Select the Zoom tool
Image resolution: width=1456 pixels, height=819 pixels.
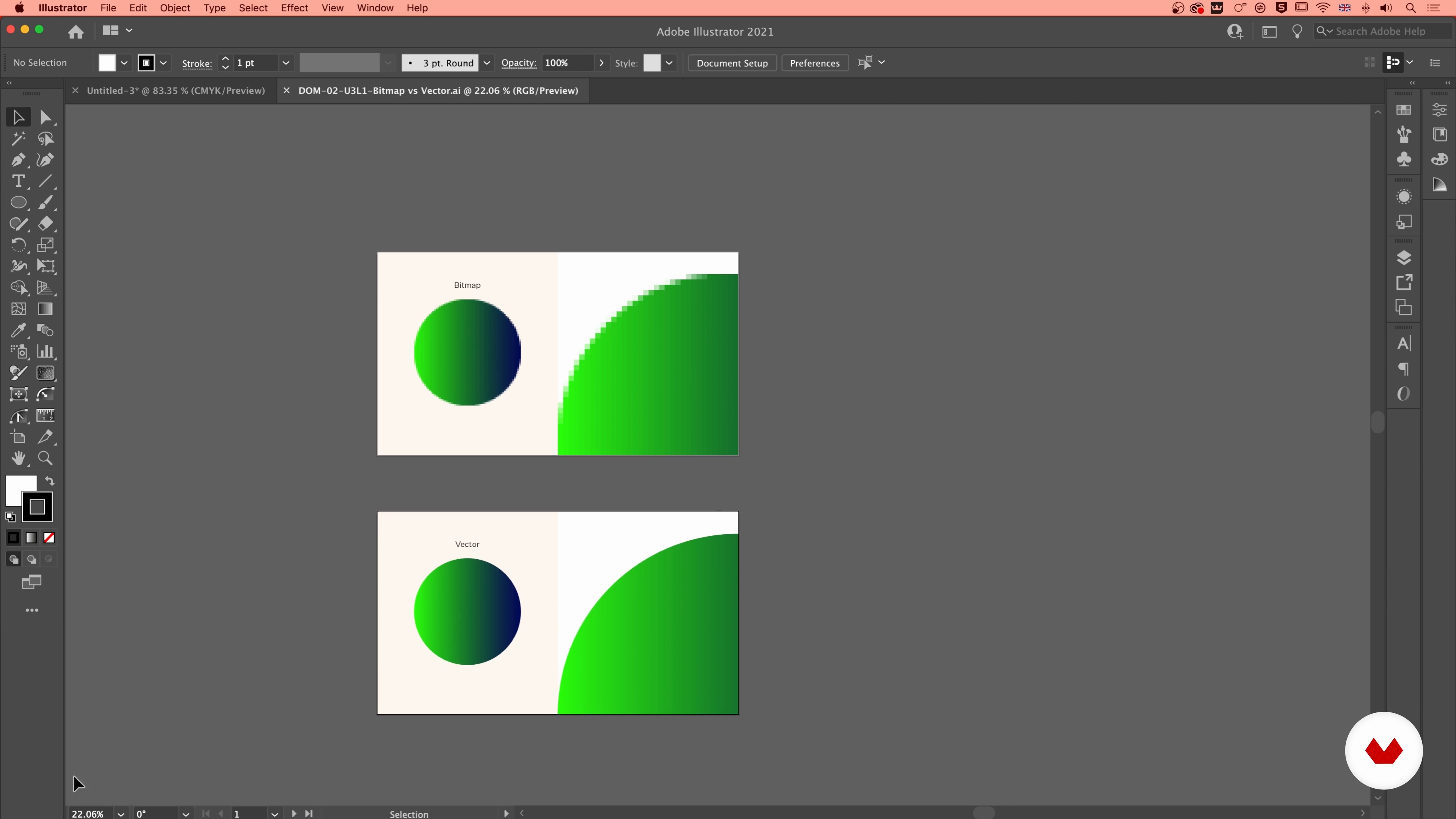[x=45, y=458]
